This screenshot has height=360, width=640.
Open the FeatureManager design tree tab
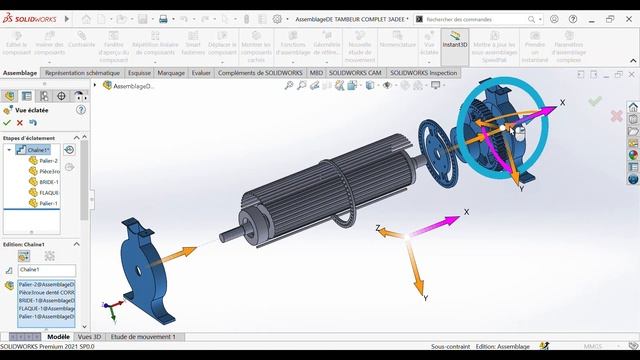[9, 96]
